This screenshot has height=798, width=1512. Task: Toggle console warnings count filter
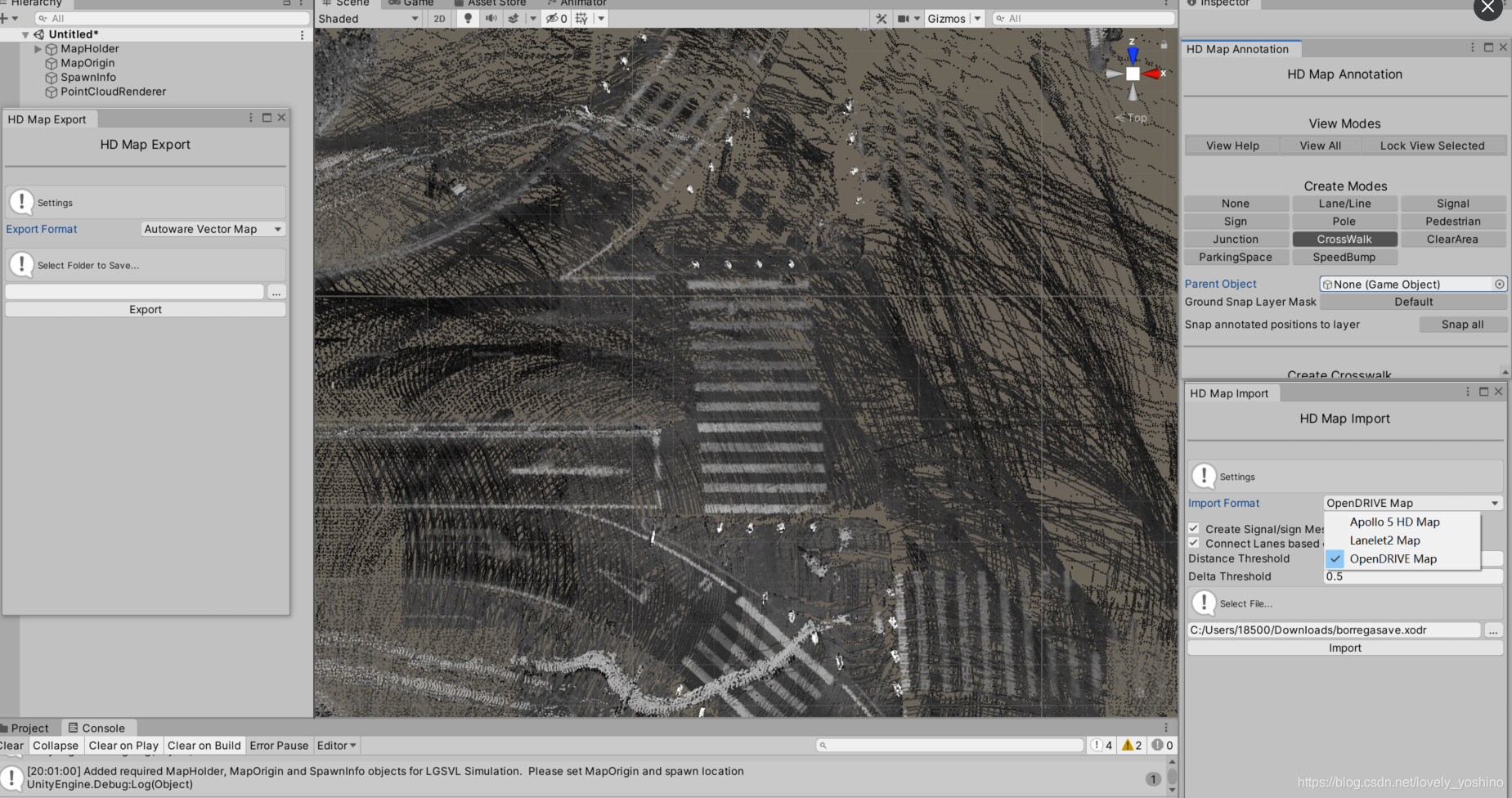1132,745
